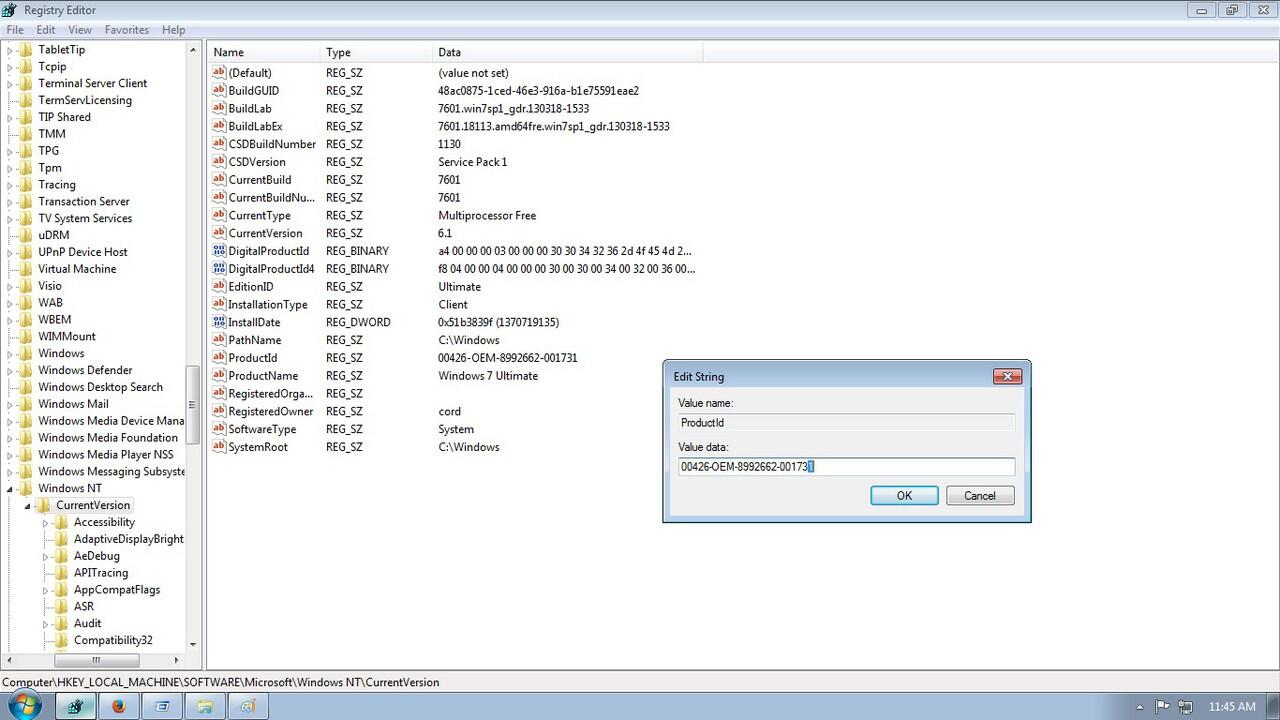Click the CSDVersion string value icon
This screenshot has height=720, width=1280.
coord(219,162)
